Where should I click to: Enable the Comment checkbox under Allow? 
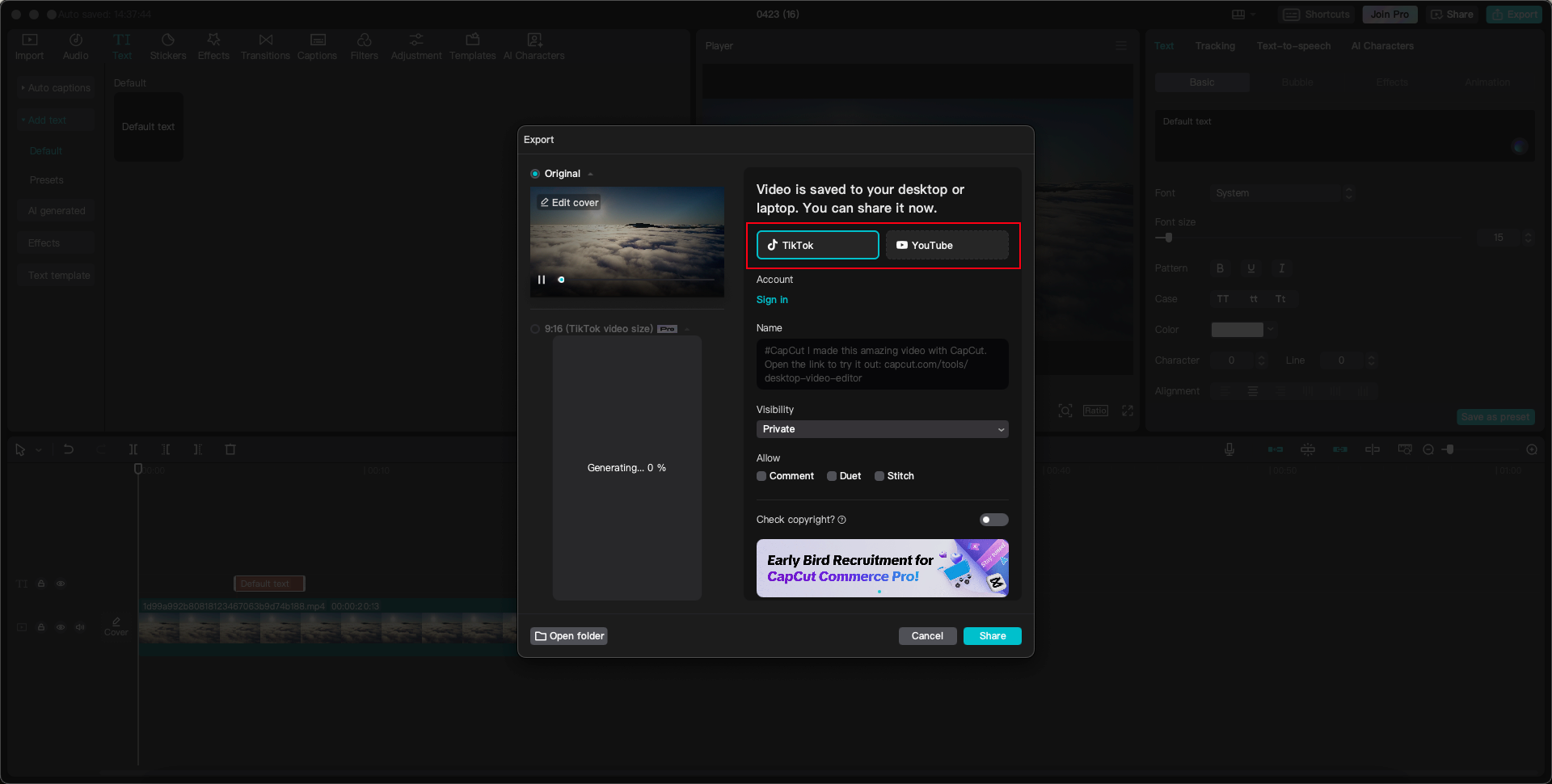coord(761,476)
